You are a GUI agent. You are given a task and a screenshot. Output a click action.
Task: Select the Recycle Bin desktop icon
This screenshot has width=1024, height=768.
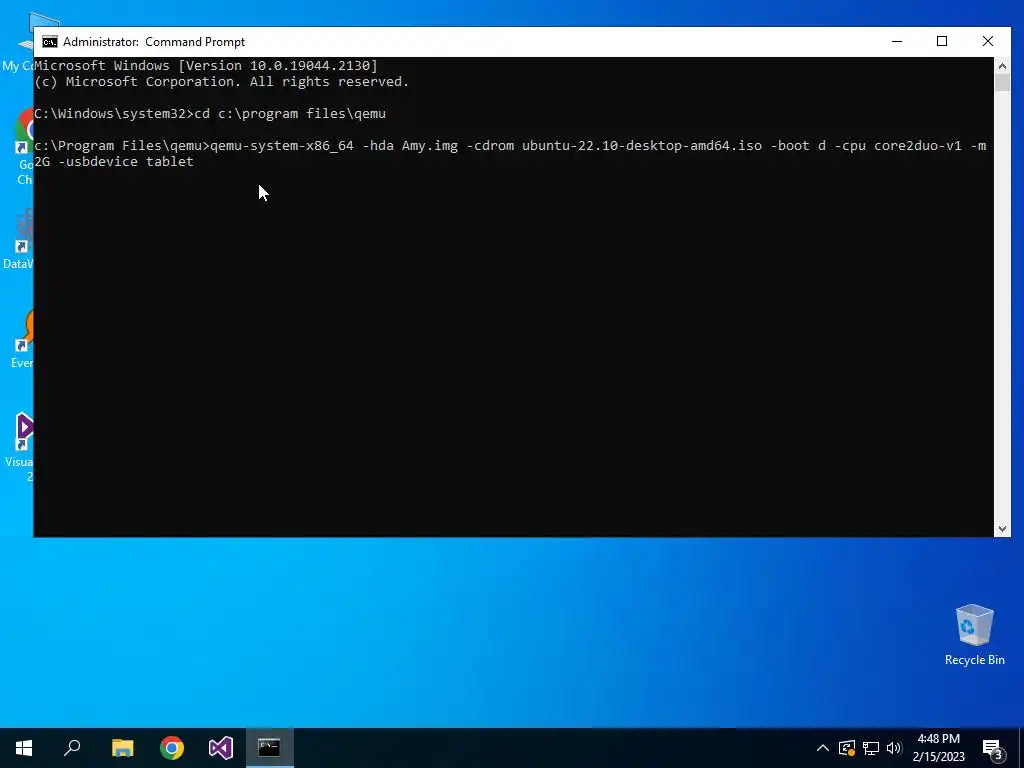pos(974,635)
